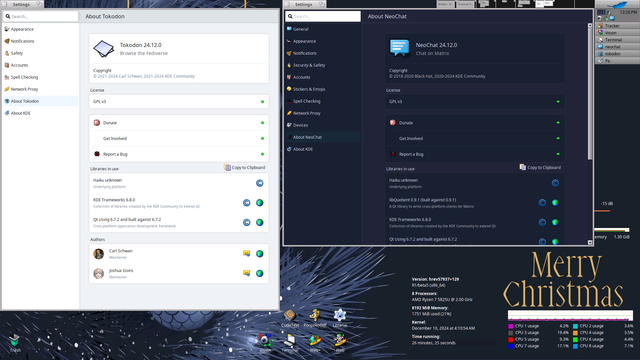Click NeoChat scrollbar down arrow
640x360 pixels.
(x=590, y=242)
